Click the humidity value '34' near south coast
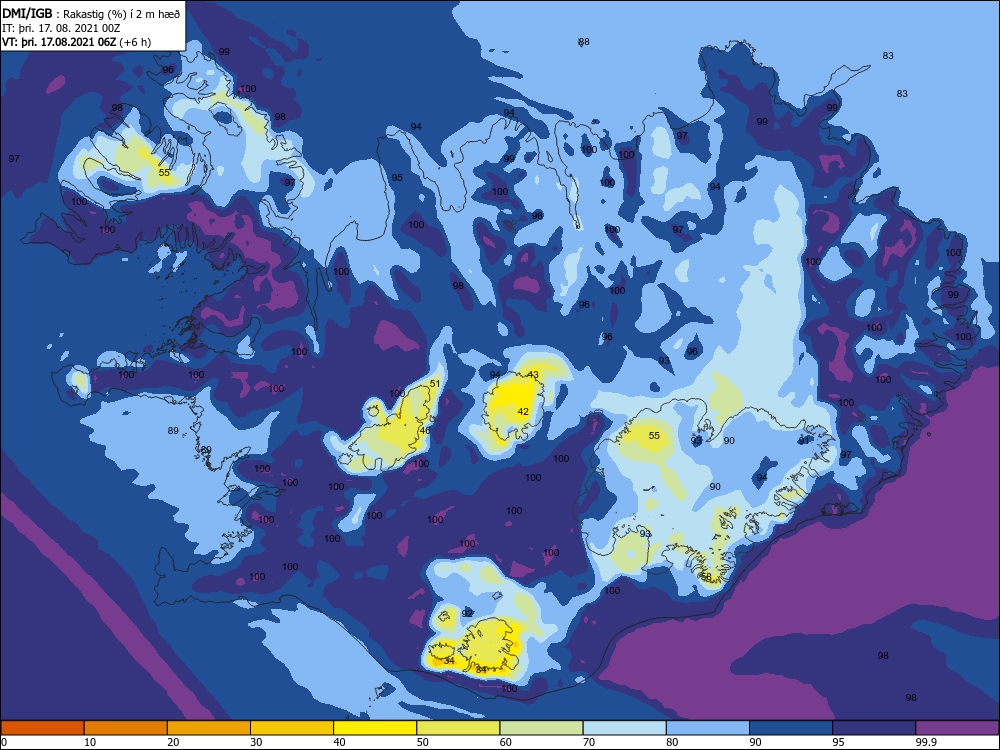 [449, 660]
